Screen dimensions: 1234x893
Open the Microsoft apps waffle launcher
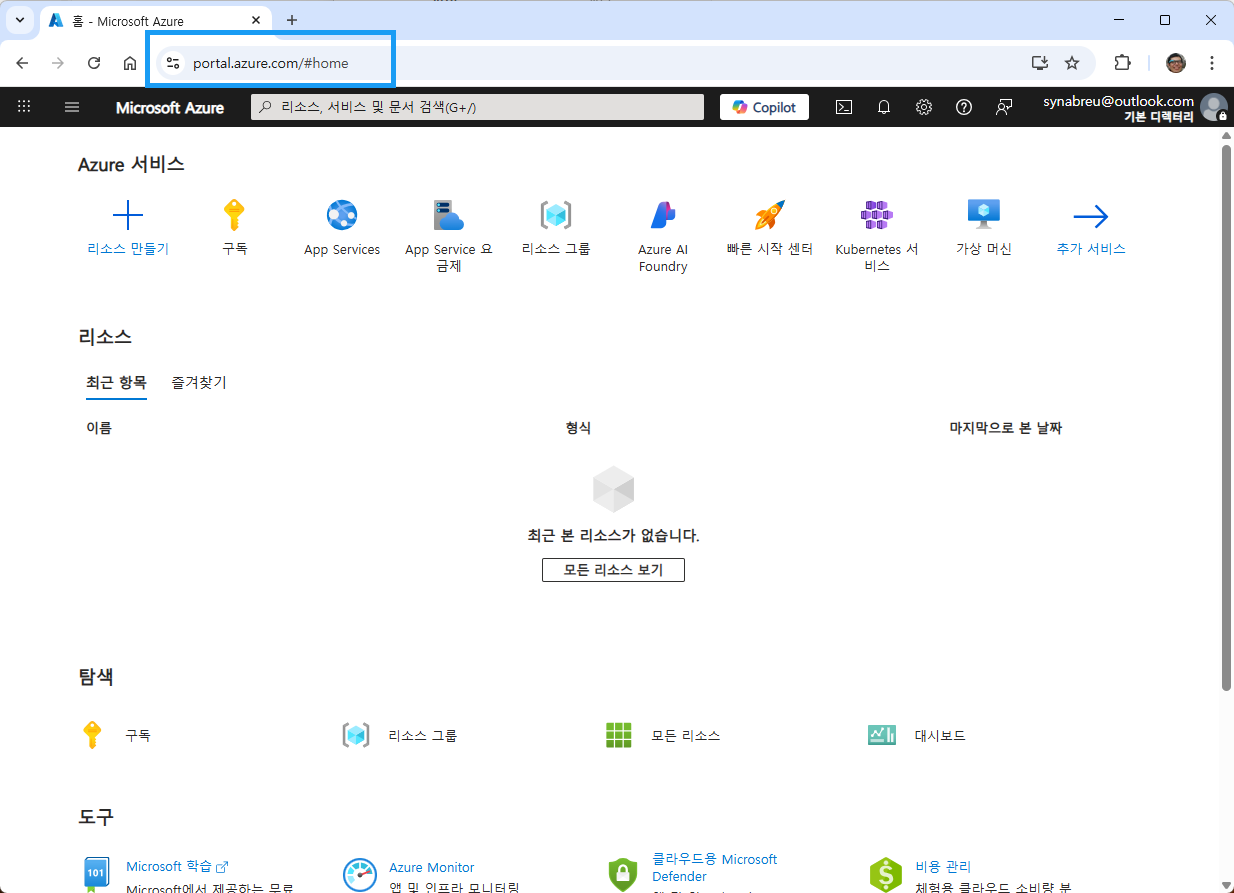(24, 106)
